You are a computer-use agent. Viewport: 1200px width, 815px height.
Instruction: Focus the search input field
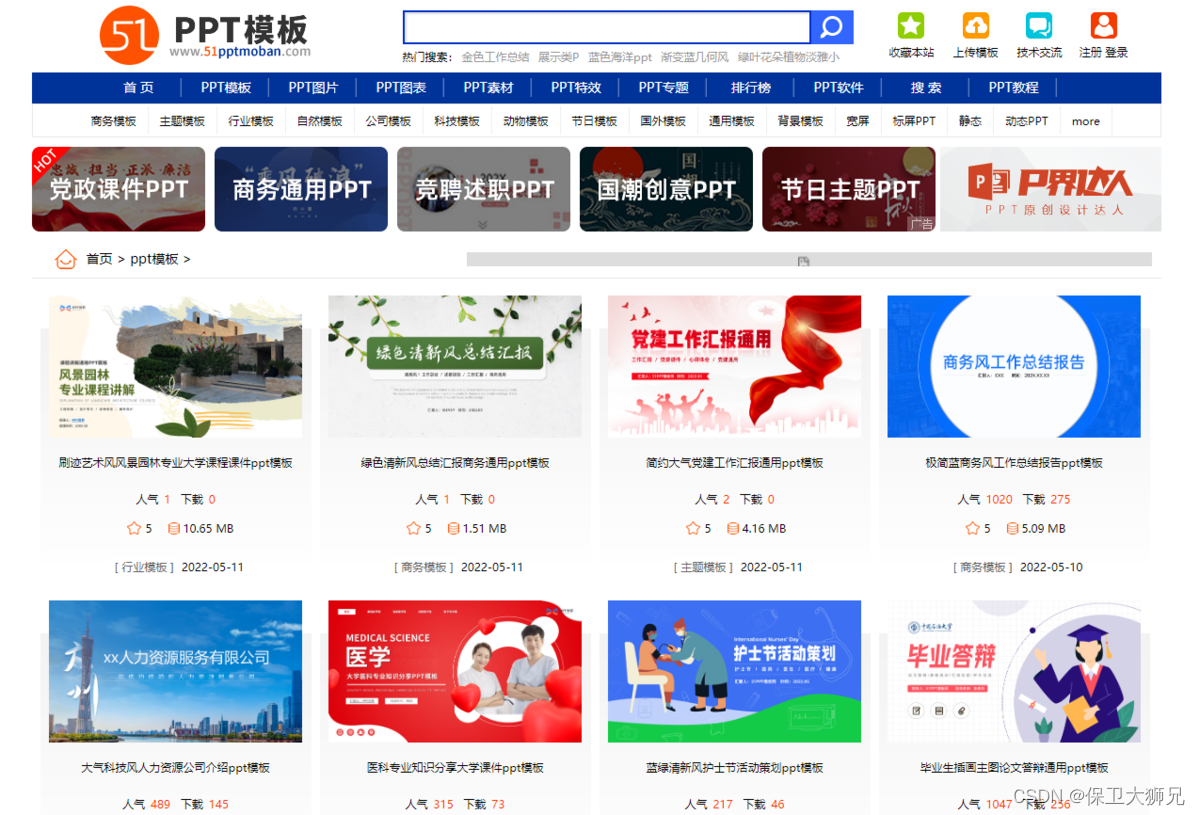click(607, 28)
